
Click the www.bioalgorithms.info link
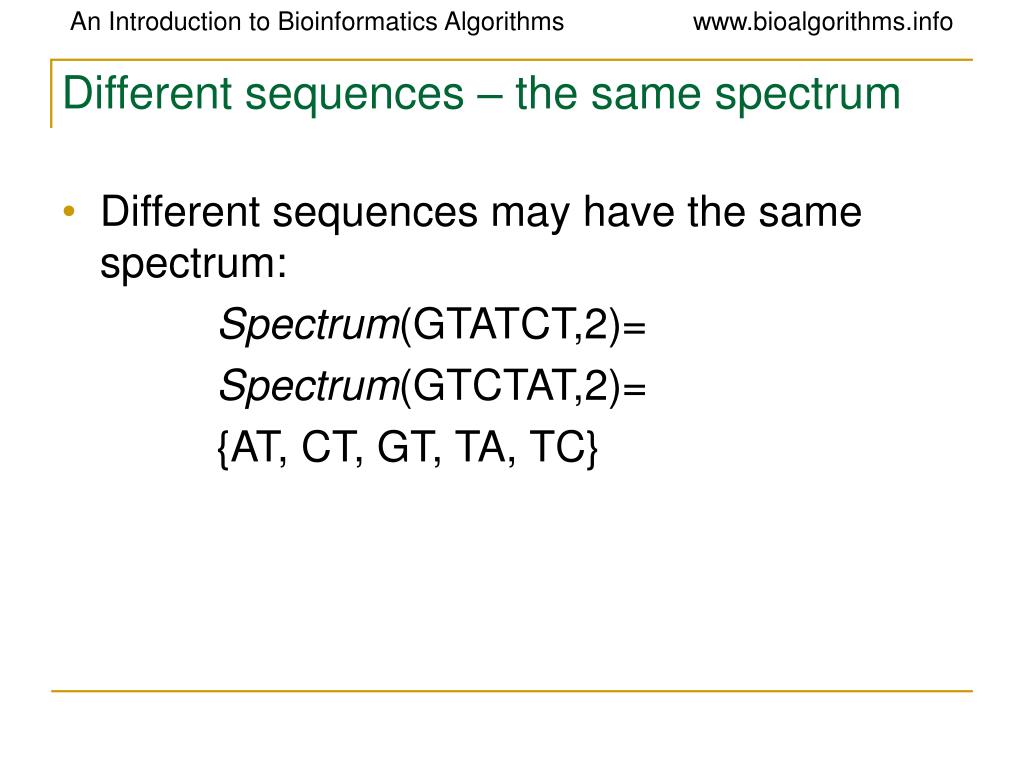pos(822,22)
